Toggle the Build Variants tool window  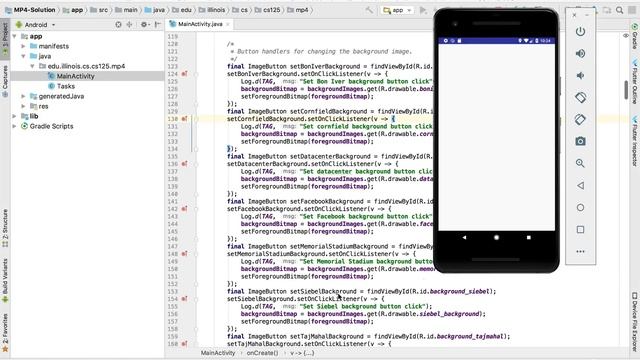point(5,280)
